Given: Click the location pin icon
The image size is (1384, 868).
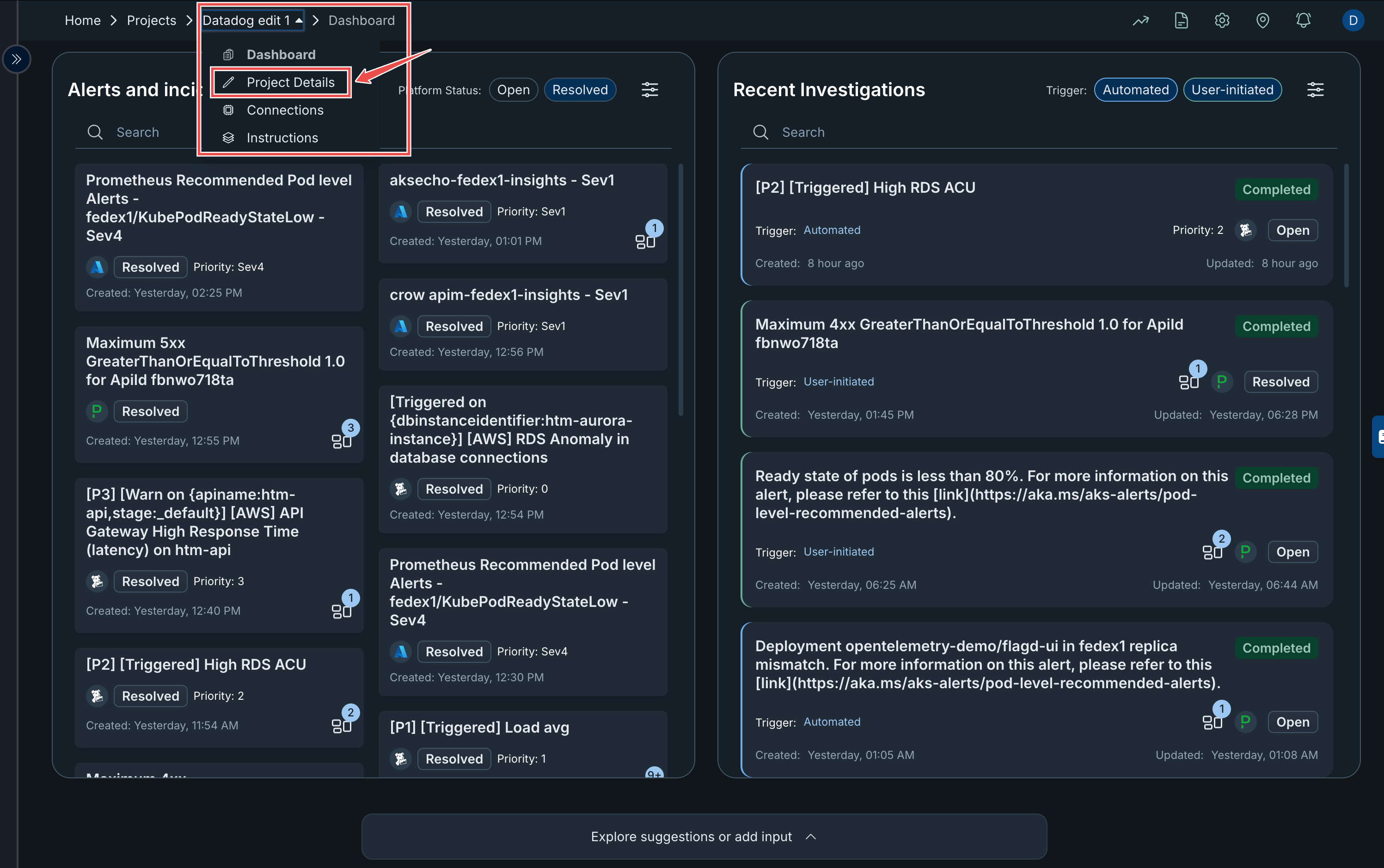Looking at the screenshot, I should click(x=1263, y=21).
